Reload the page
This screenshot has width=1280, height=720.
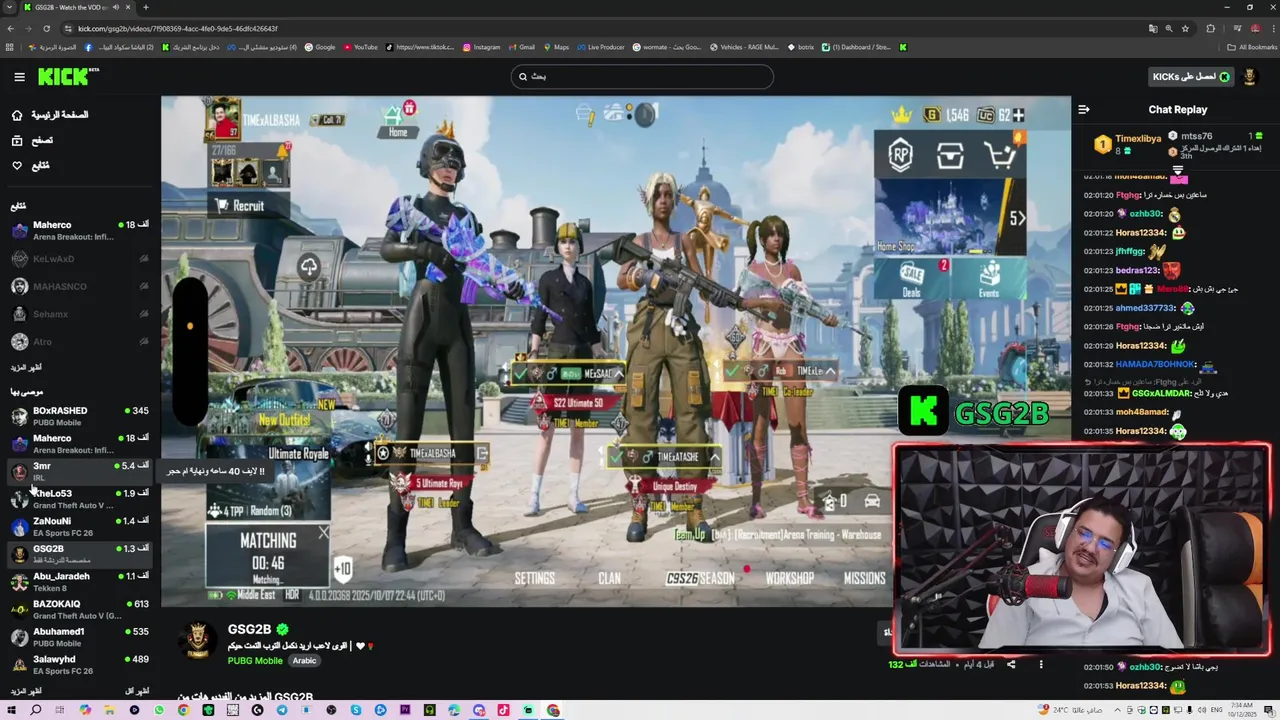45,28
